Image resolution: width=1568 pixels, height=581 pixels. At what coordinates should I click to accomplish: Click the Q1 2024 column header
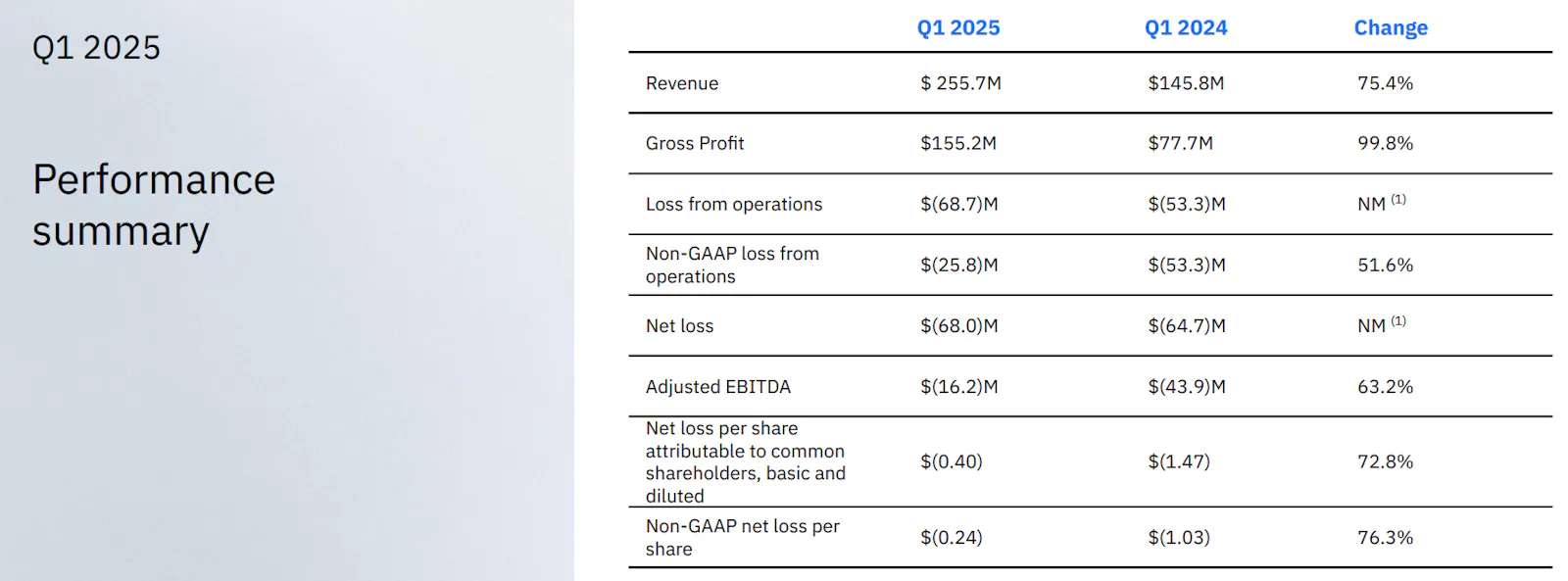[x=1186, y=27]
